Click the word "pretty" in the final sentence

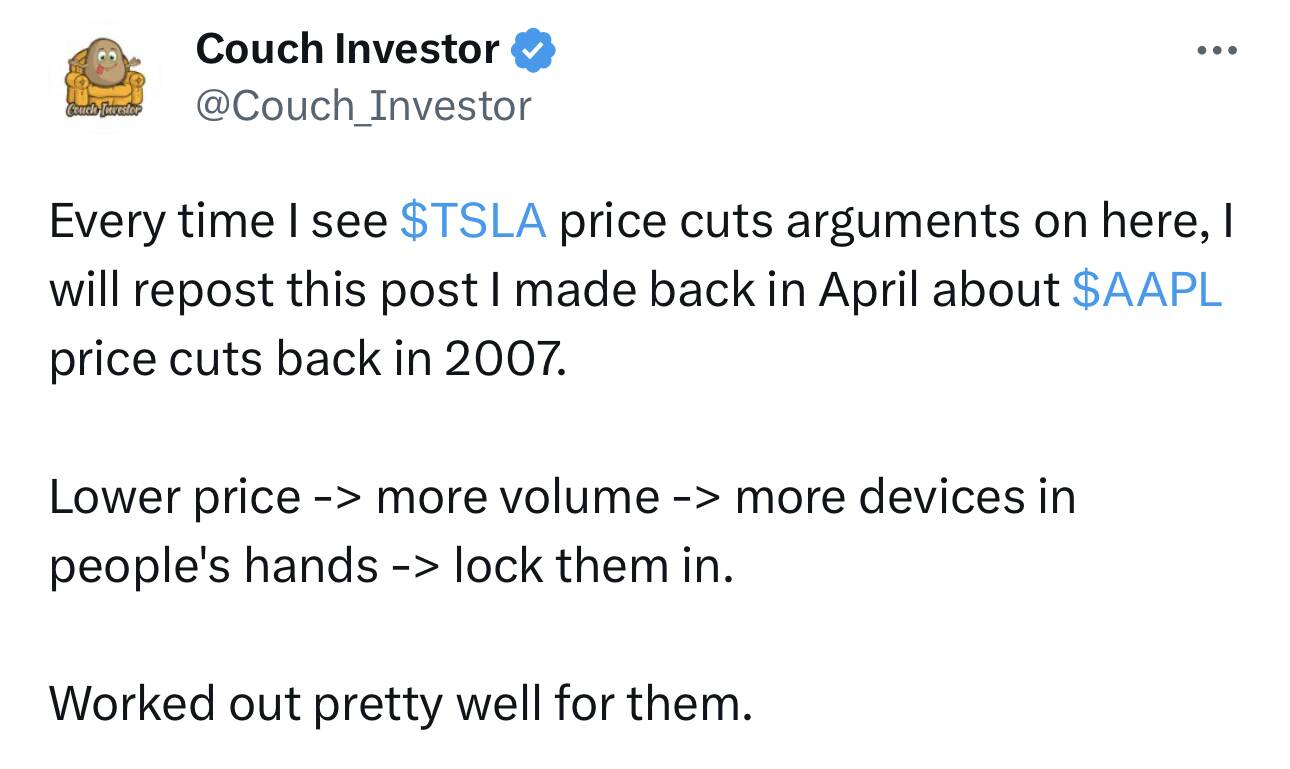pyautogui.click(x=379, y=703)
